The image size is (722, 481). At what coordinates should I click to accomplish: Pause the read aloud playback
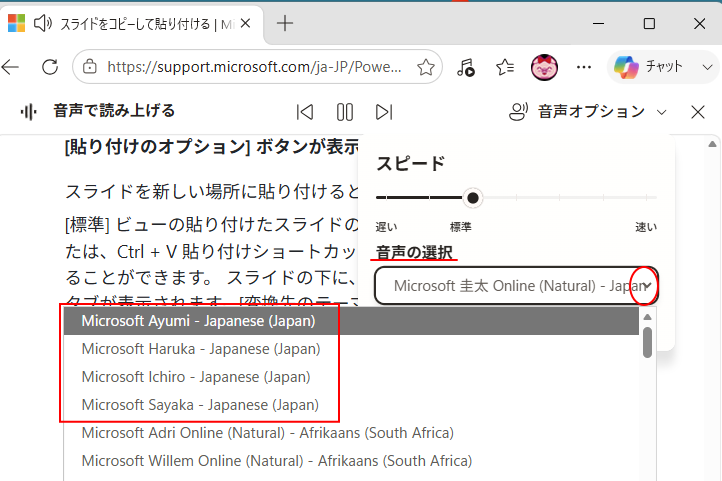tap(344, 112)
